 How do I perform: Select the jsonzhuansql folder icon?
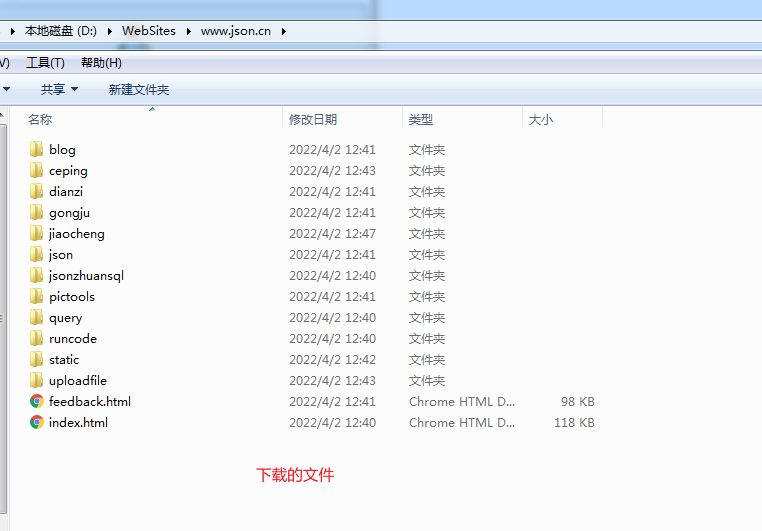[37, 275]
